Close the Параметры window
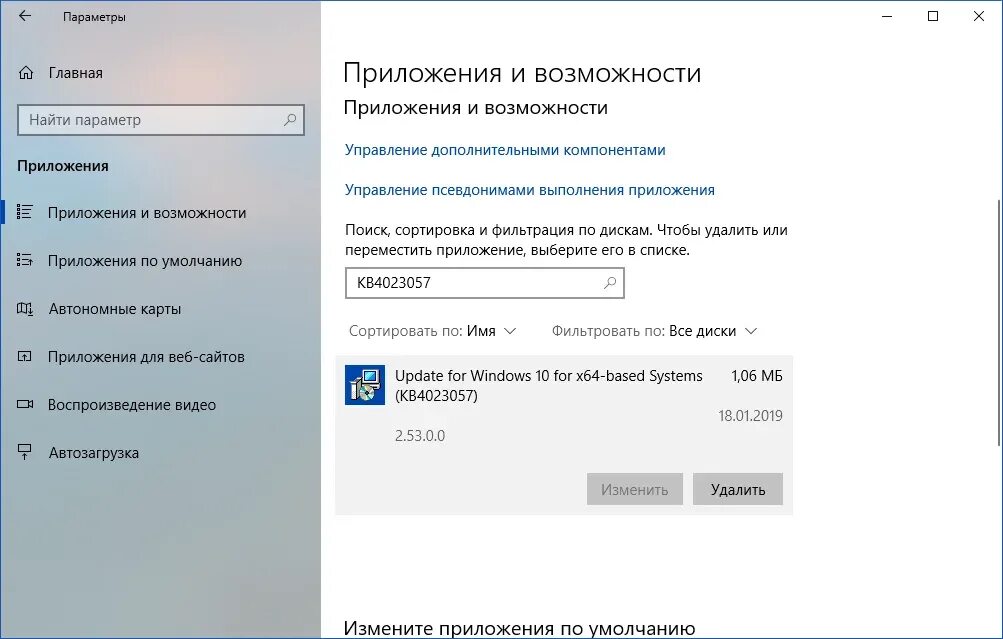The image size is (1003, 639). 979,17
